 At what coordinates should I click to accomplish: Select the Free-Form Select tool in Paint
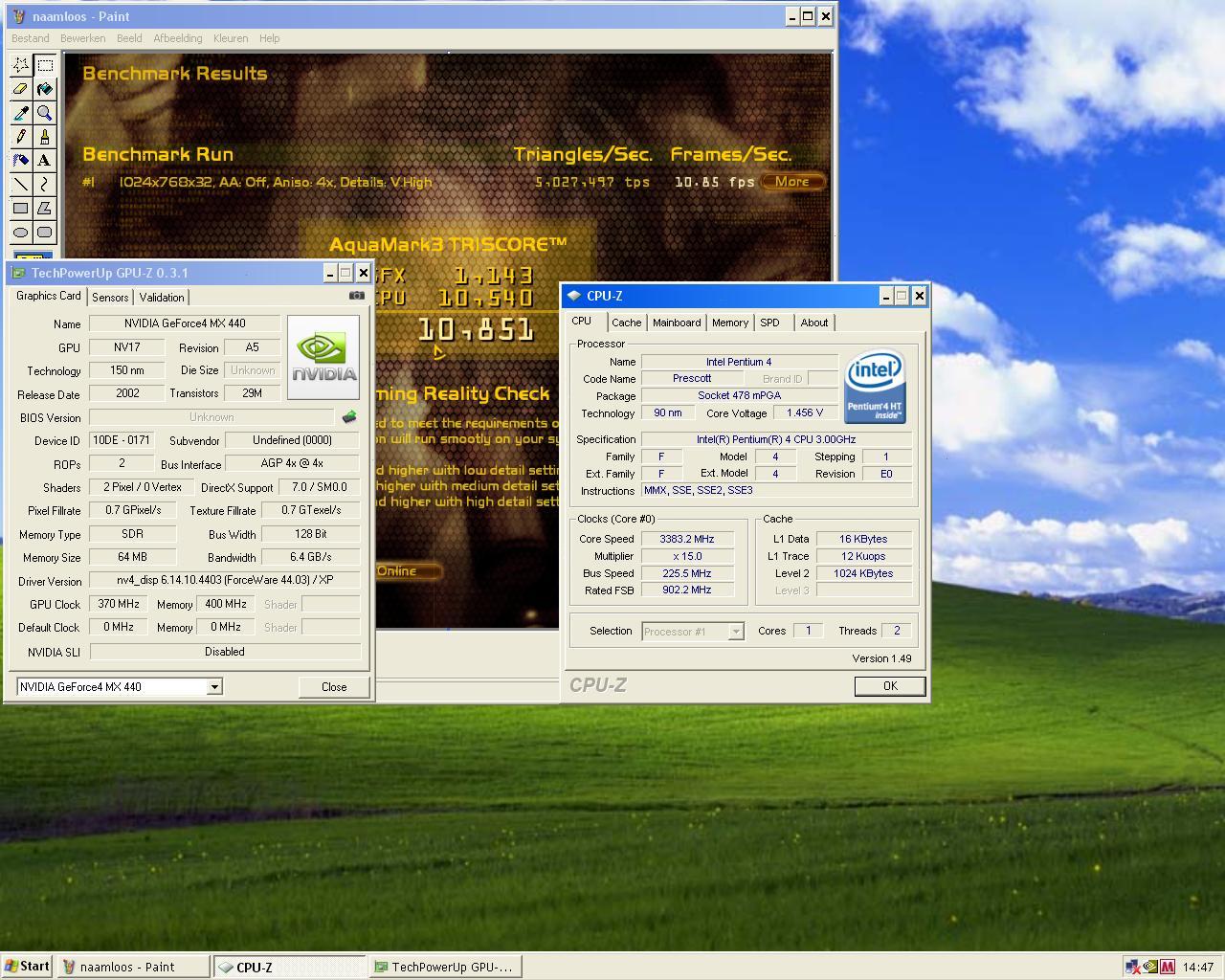coord(20,65)
